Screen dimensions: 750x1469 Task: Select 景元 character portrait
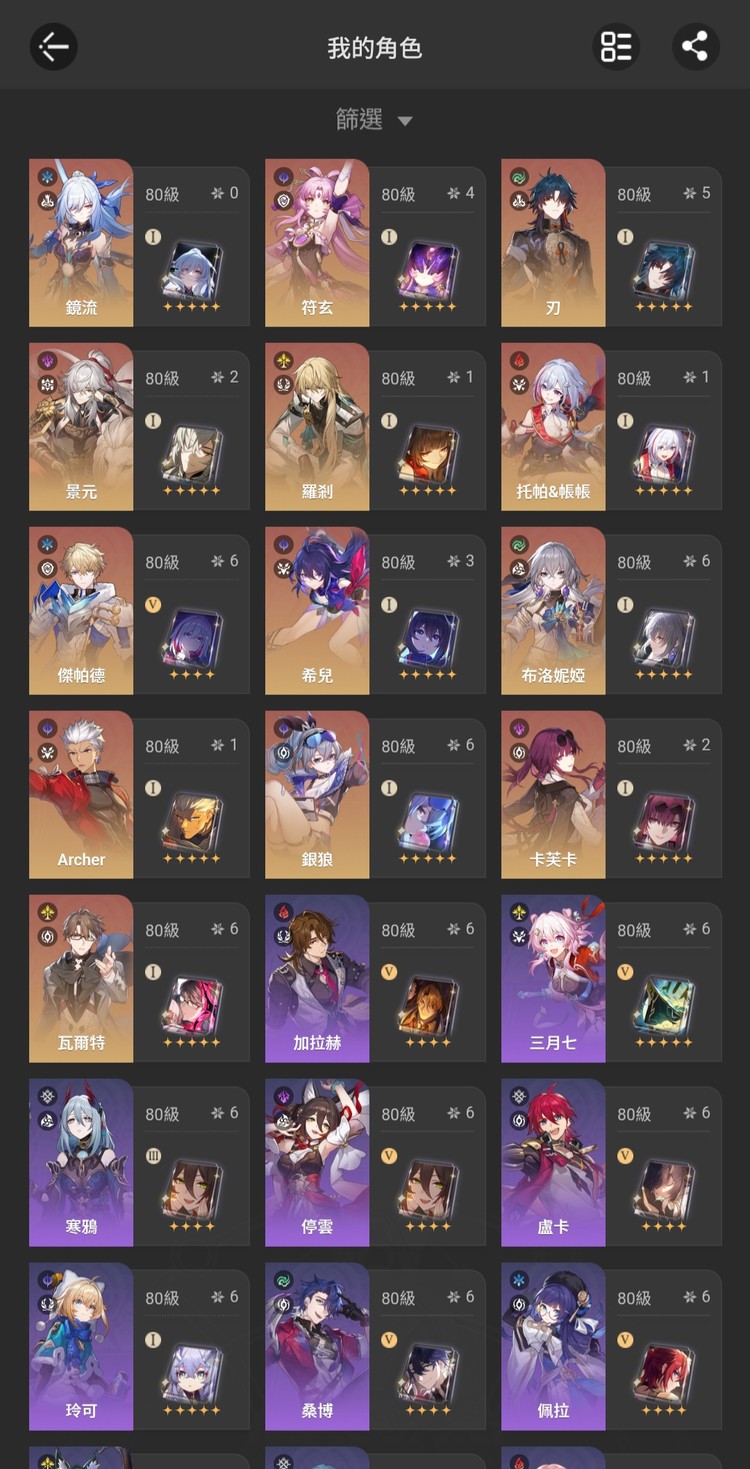pos(81,426)
